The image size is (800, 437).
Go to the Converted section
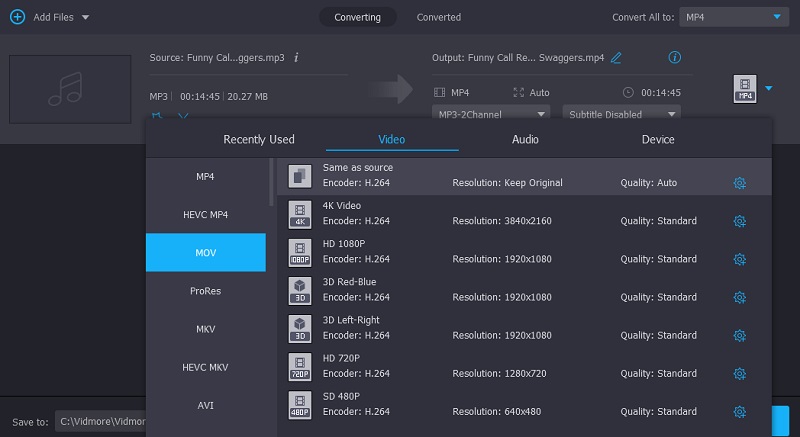coord(438,17)
